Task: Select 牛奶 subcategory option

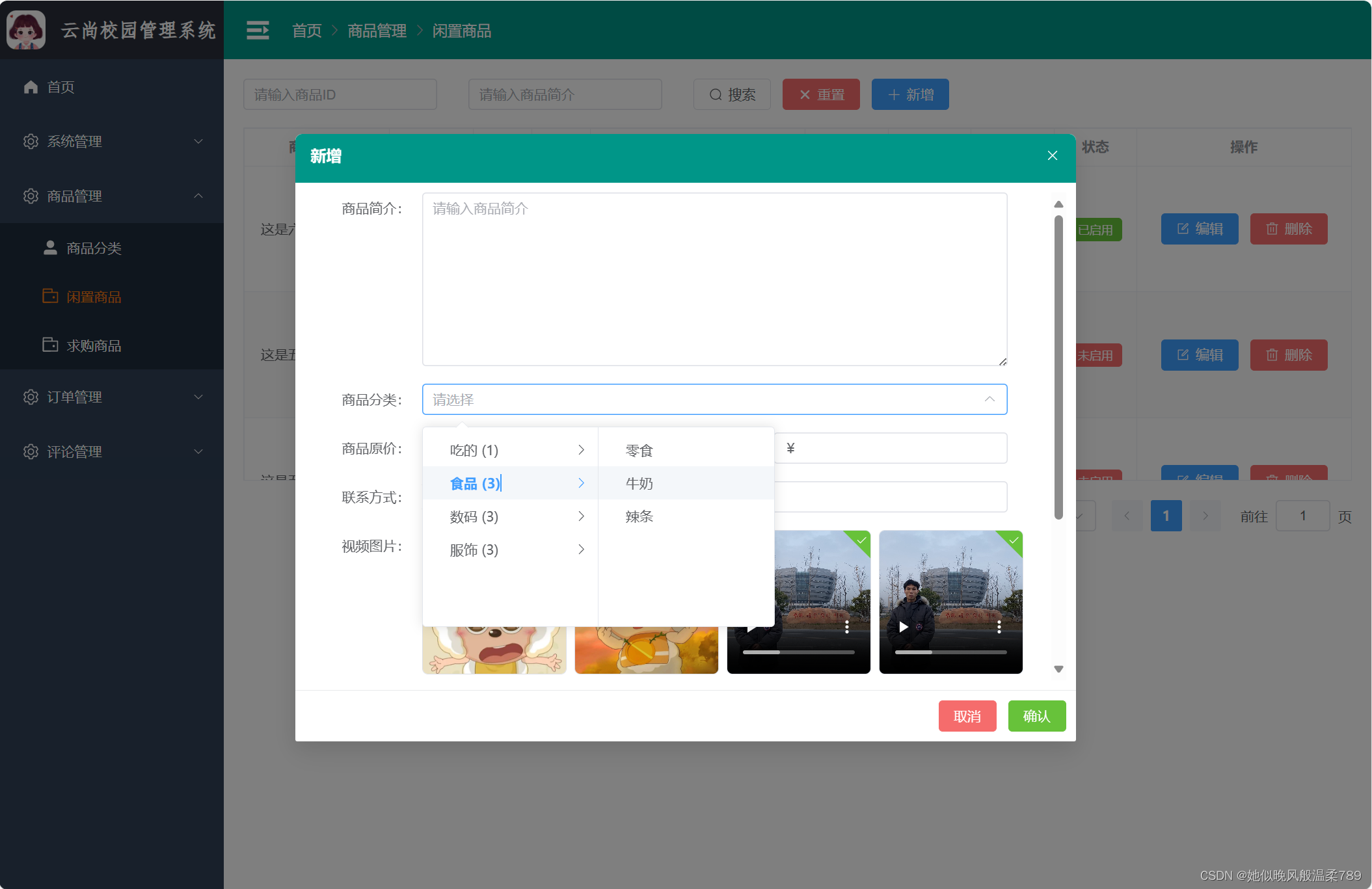Action: [639, 483]
